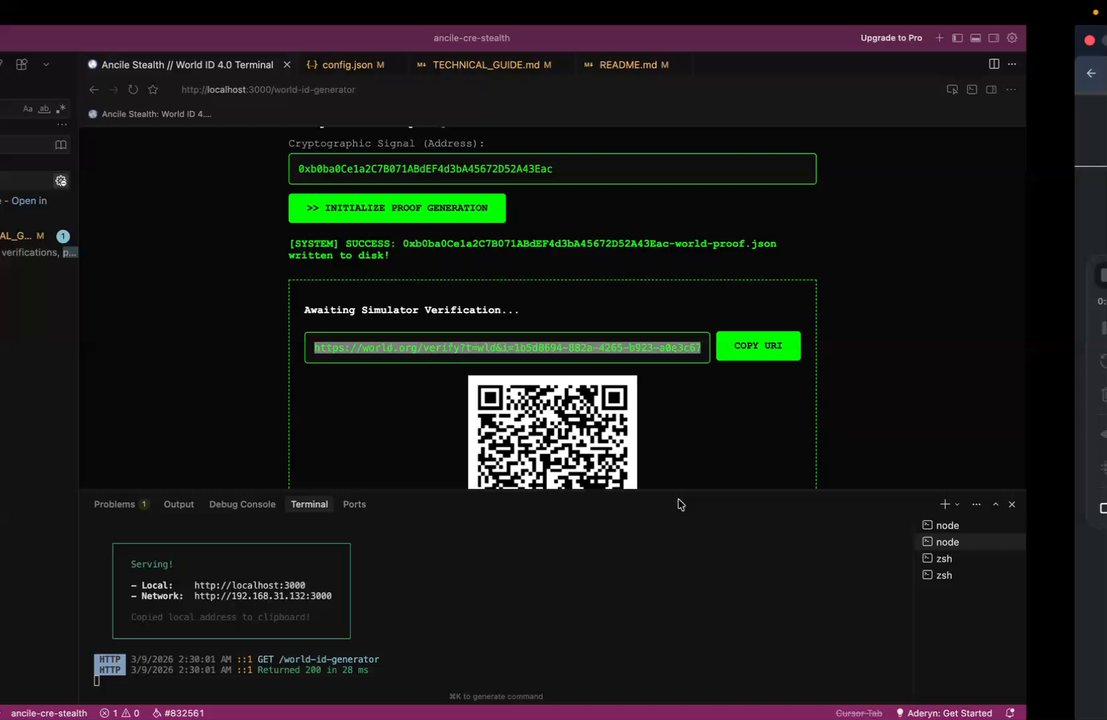Go back in the embedded browser
The image size is (1107, 720).
pos(94,90)
